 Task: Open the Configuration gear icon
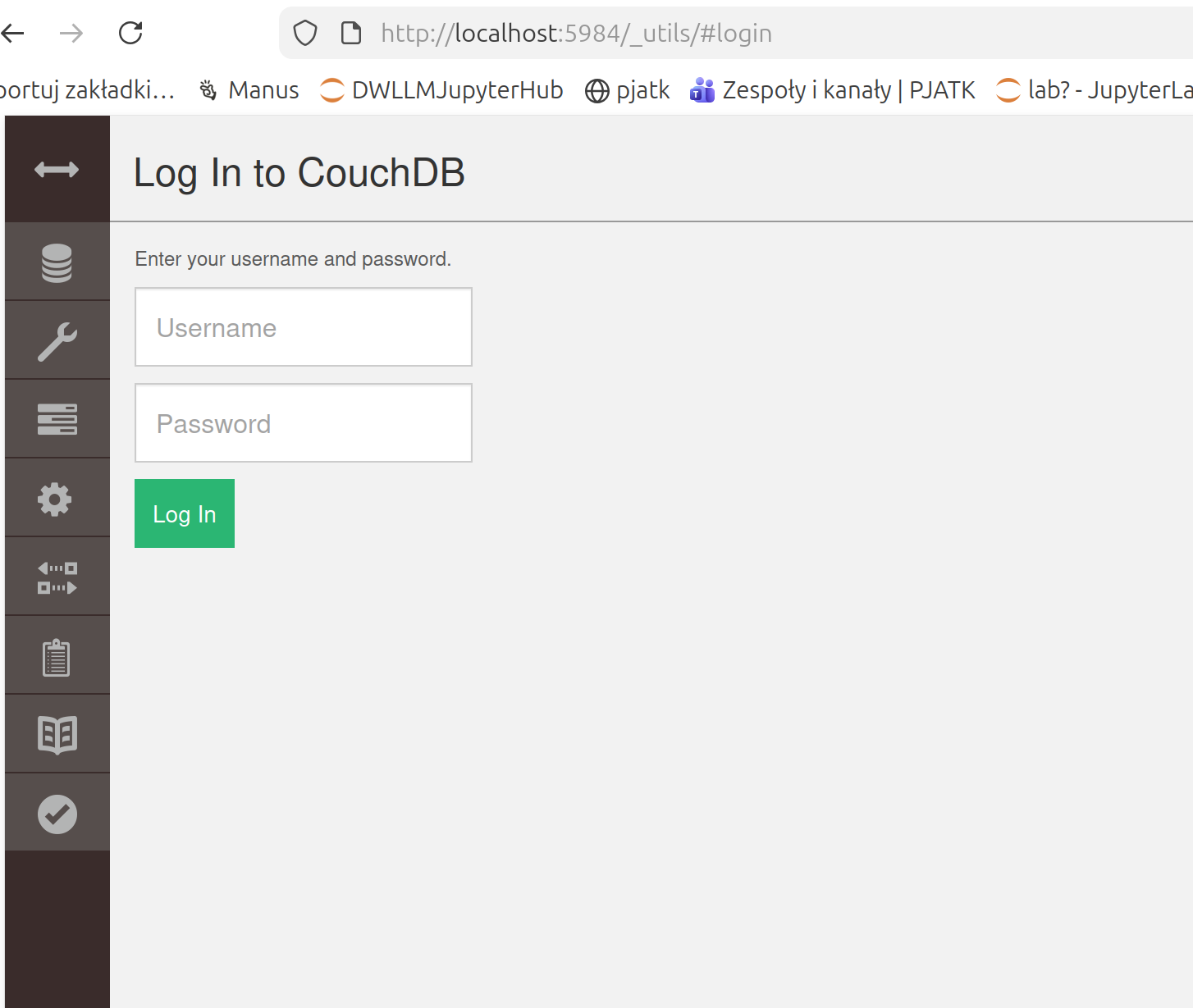pyautogui.click(x=57, y=499)
